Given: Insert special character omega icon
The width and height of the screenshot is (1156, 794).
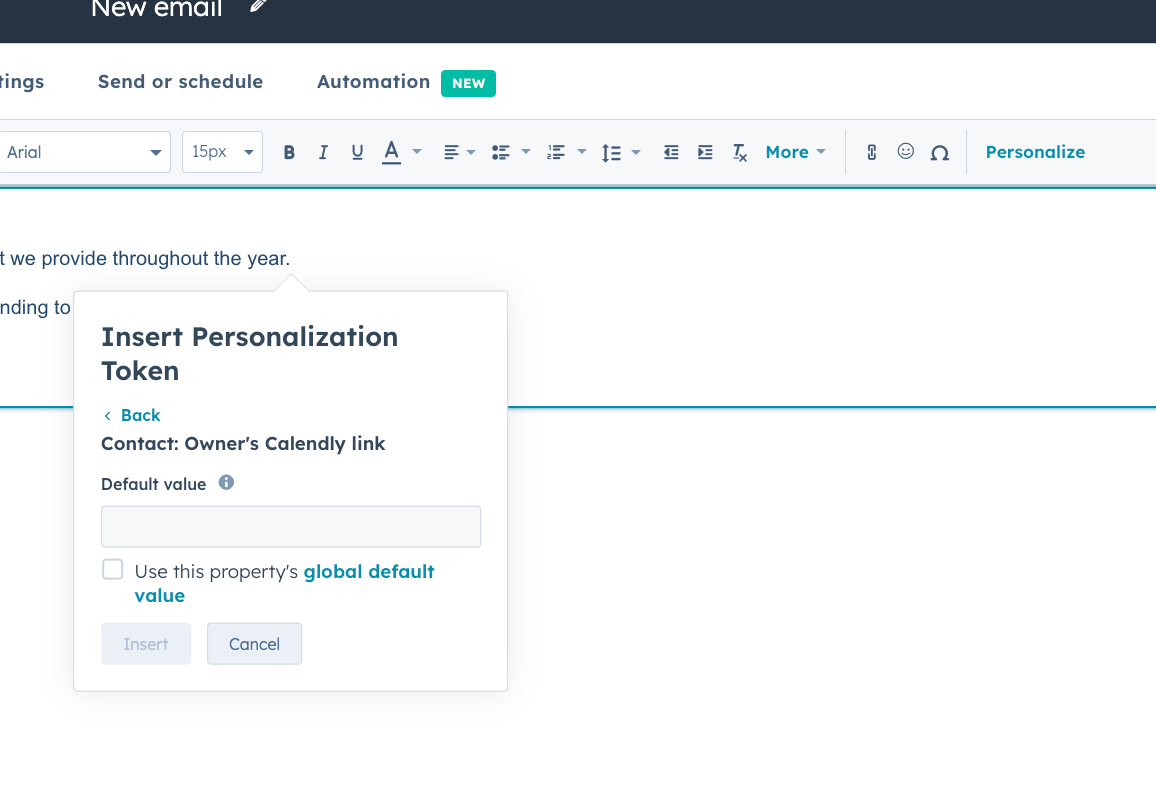Looking at the screenshot, I should tap(940, 153).
